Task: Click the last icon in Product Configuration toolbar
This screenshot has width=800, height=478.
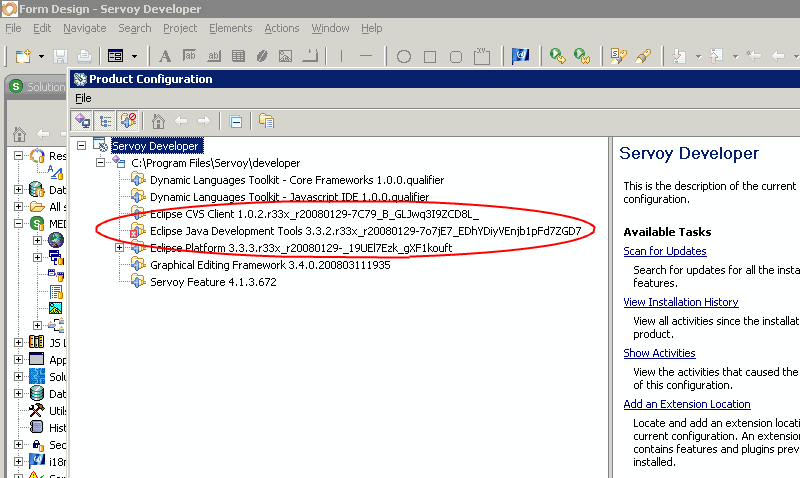Action: (x=266, y=121)
